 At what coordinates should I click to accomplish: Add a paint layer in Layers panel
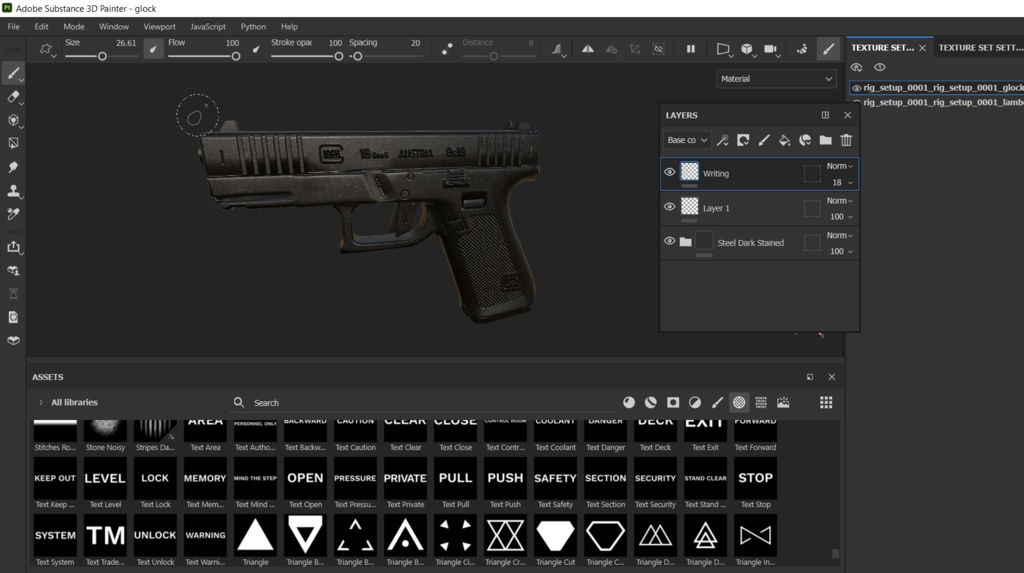(763, 140)
